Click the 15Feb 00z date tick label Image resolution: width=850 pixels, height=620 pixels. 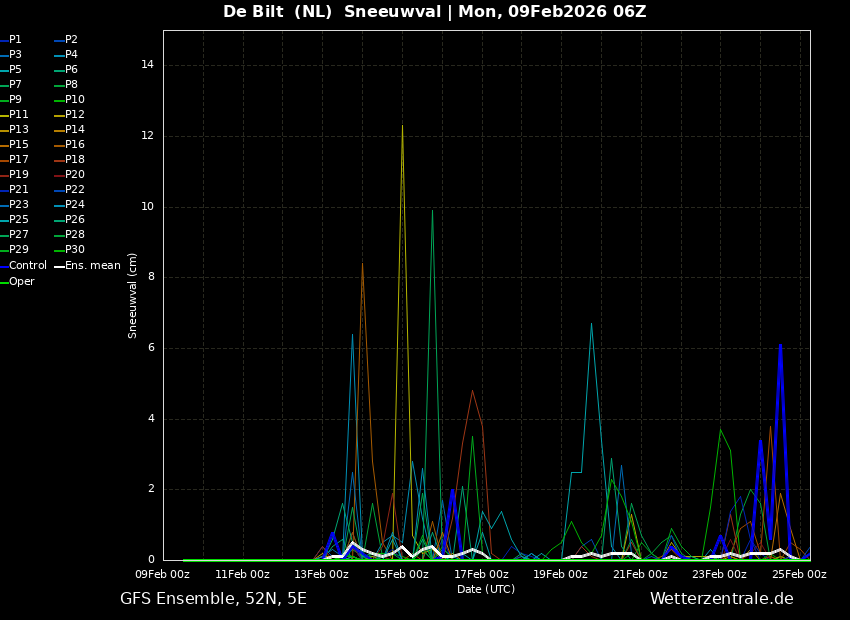pyautogui.click(x=402, y=575)
